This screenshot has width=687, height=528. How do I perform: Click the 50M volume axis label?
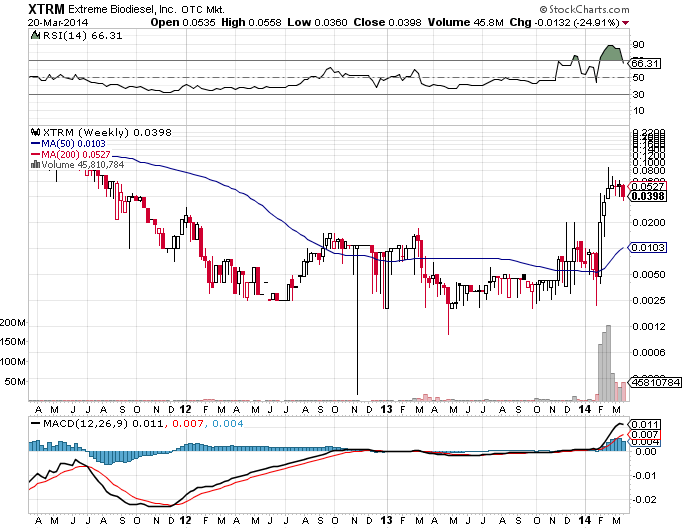click(15, 382)
